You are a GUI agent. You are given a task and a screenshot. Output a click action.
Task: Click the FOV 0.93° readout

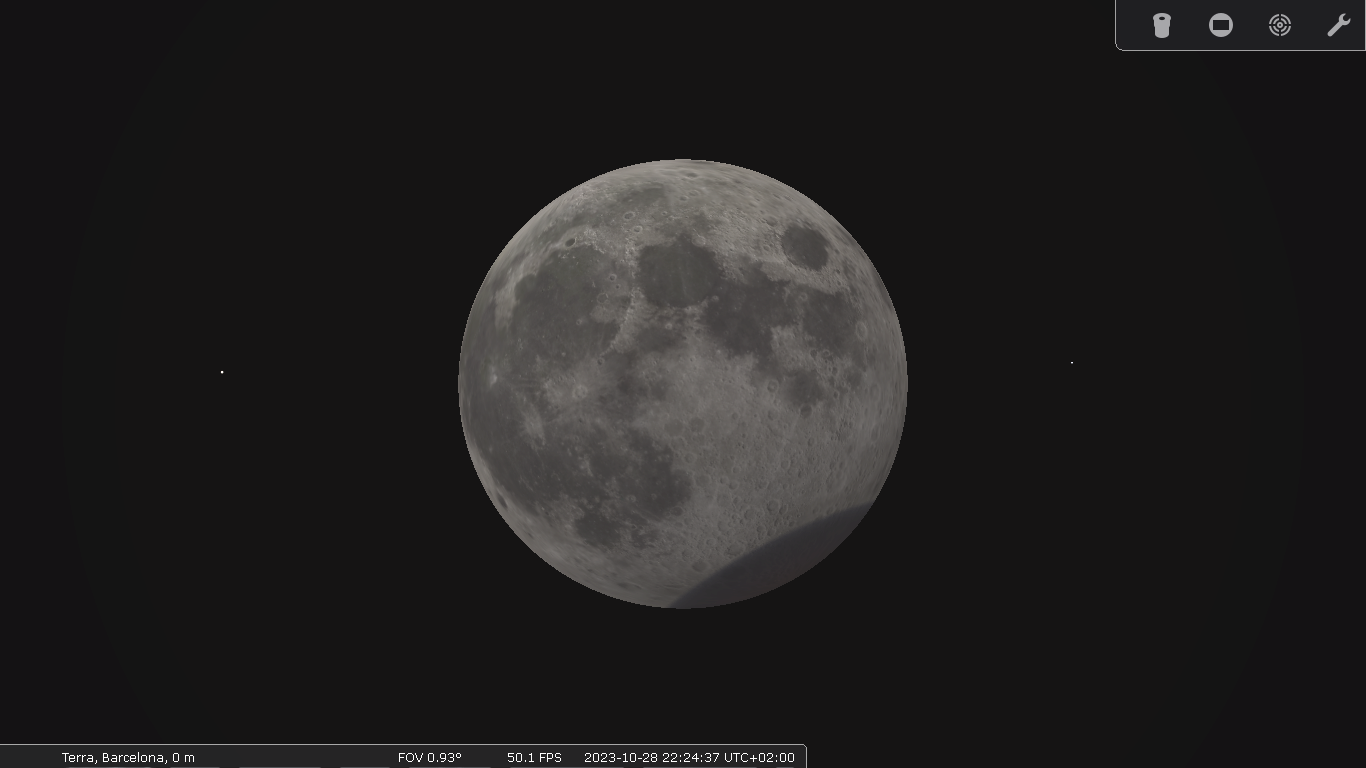point(429,757)
